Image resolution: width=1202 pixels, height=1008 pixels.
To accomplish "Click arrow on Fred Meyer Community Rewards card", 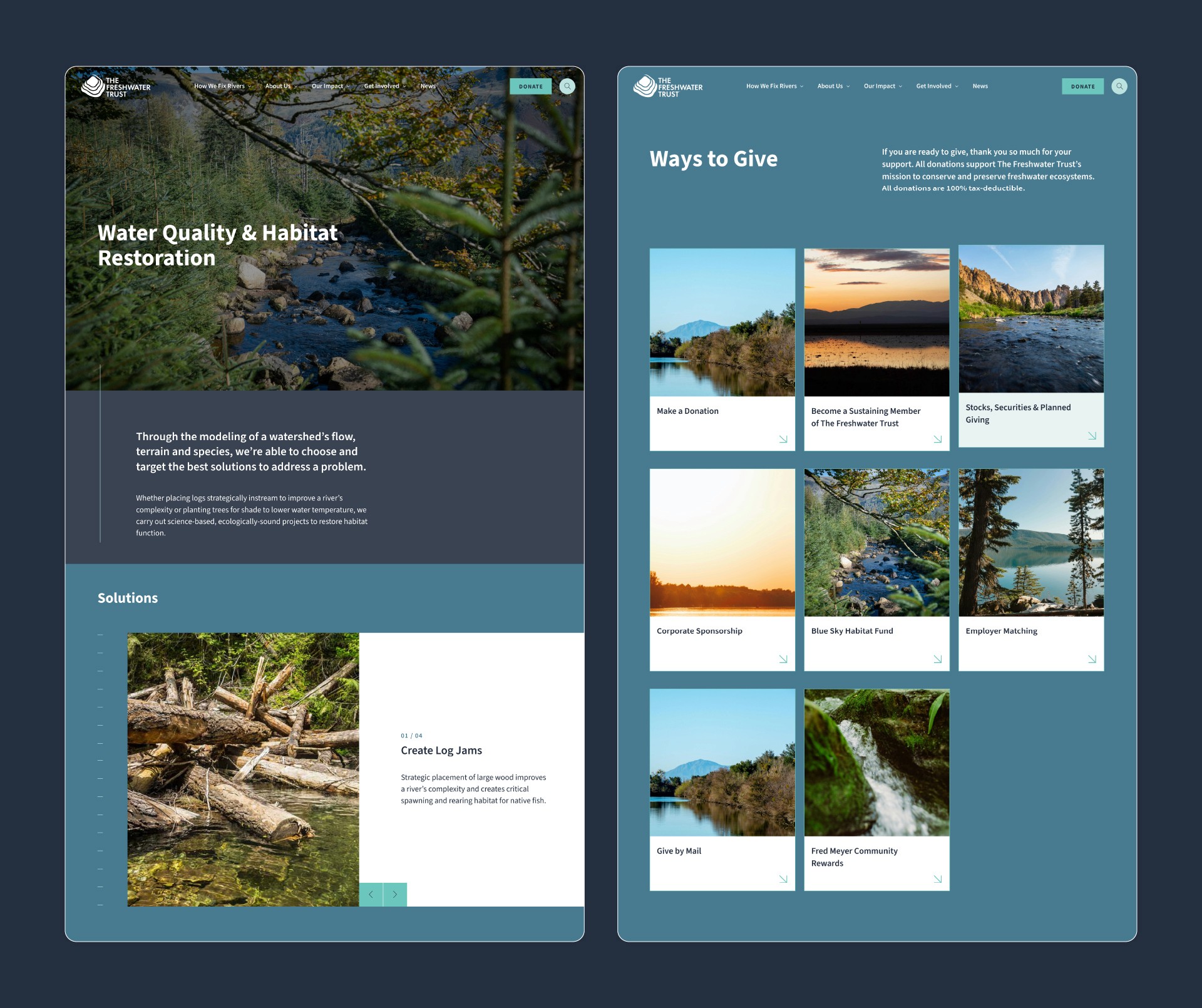I will click(x=937, y=879).
